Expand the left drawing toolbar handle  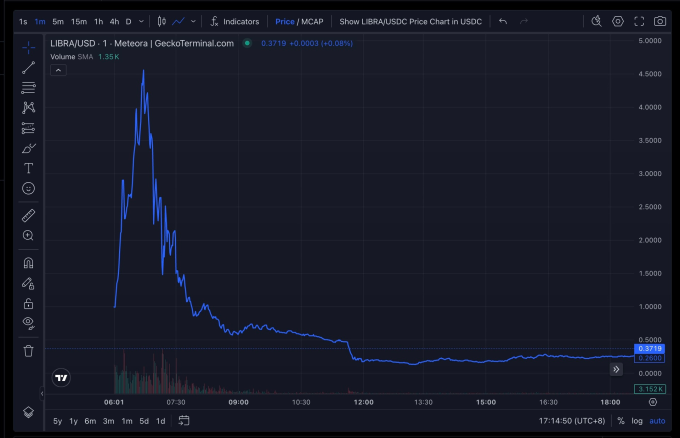[x=42, y=394]
